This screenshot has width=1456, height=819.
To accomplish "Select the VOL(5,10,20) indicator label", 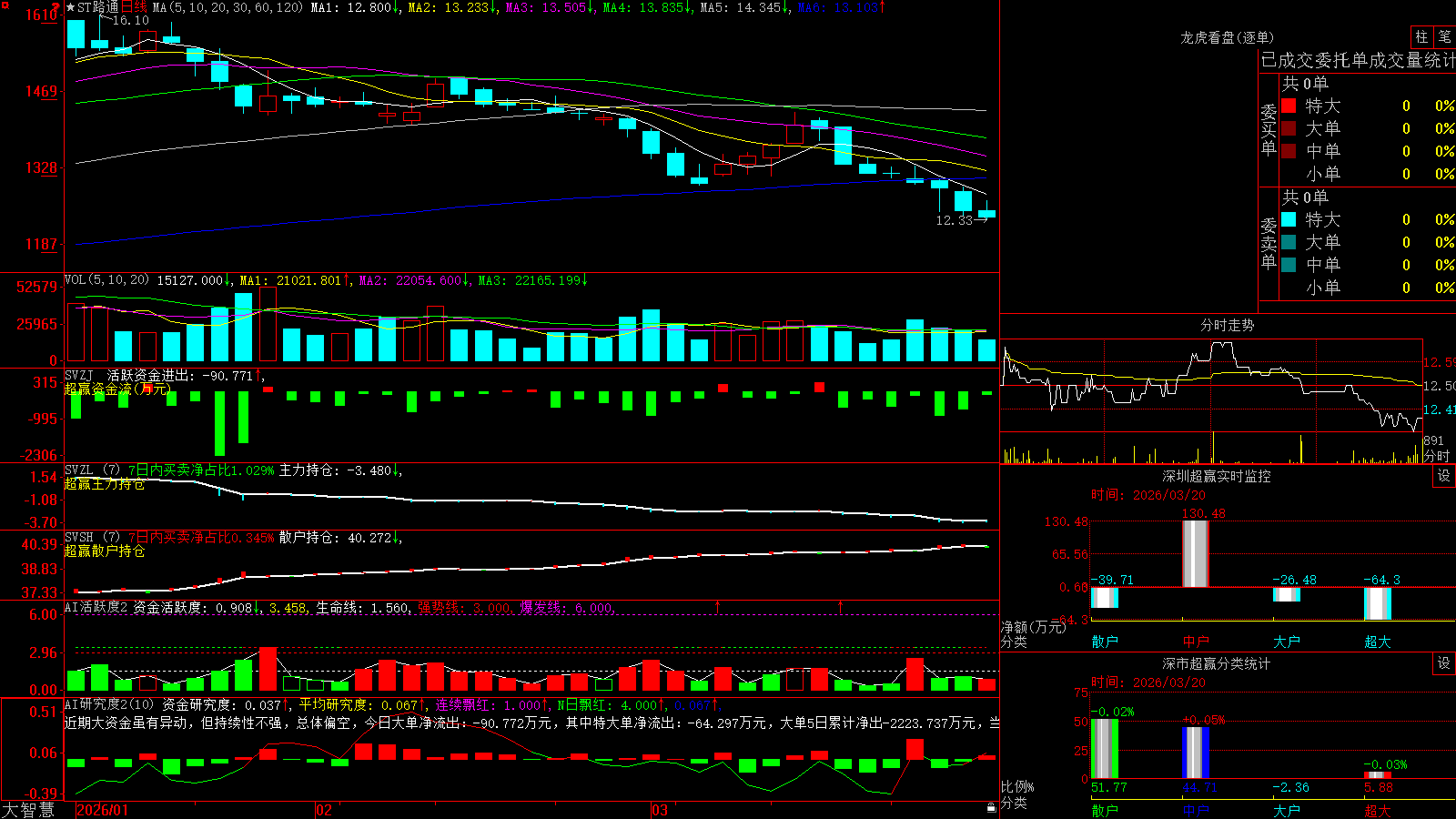I will pos(106,280).
